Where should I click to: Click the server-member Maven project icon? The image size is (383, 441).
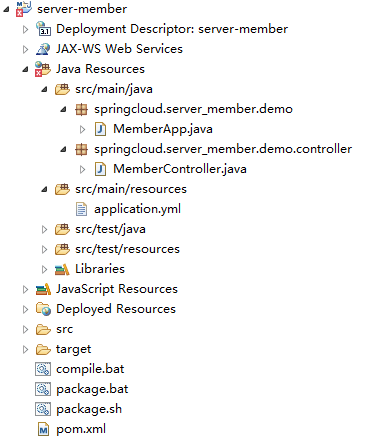click(24, 9)
